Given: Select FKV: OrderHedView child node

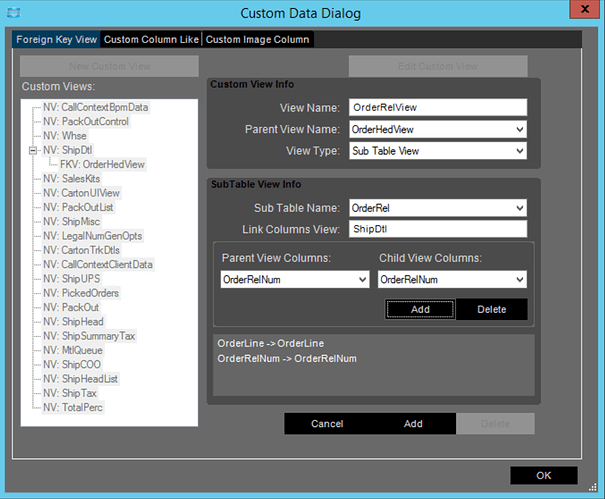Looking at the screenshot, I should pyautogui.click(x=102, y=164).
